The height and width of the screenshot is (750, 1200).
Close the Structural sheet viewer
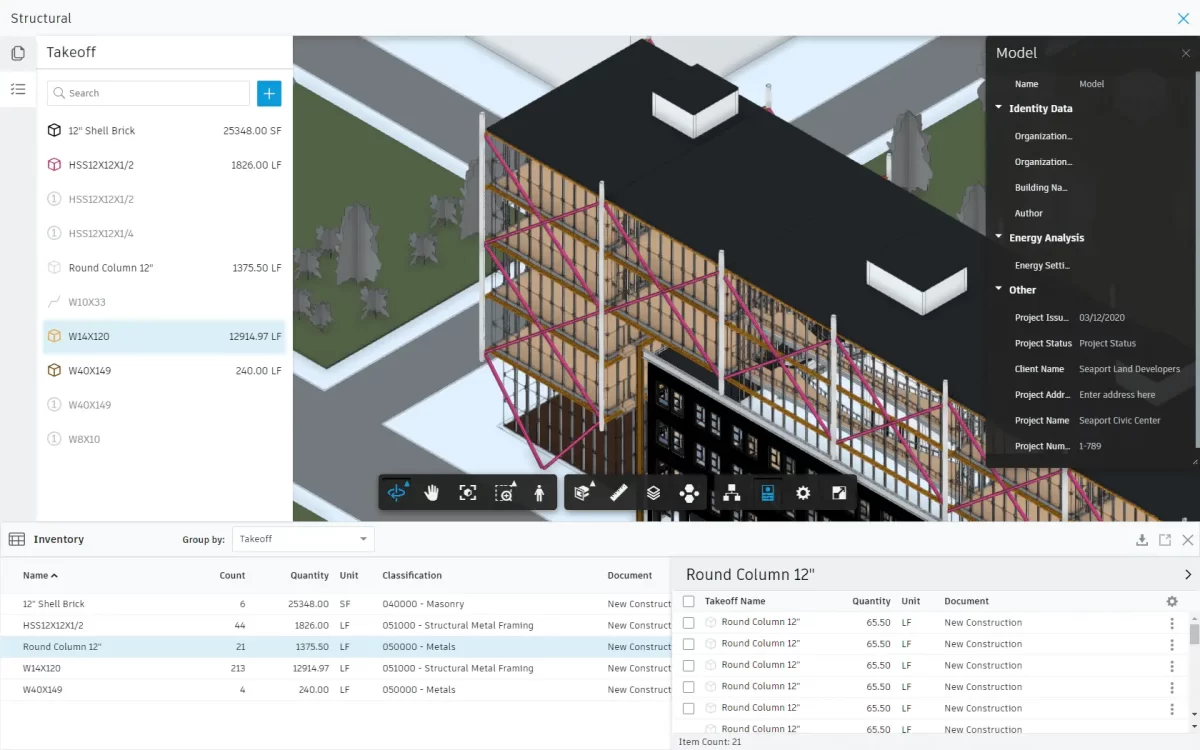[1183, 18]
